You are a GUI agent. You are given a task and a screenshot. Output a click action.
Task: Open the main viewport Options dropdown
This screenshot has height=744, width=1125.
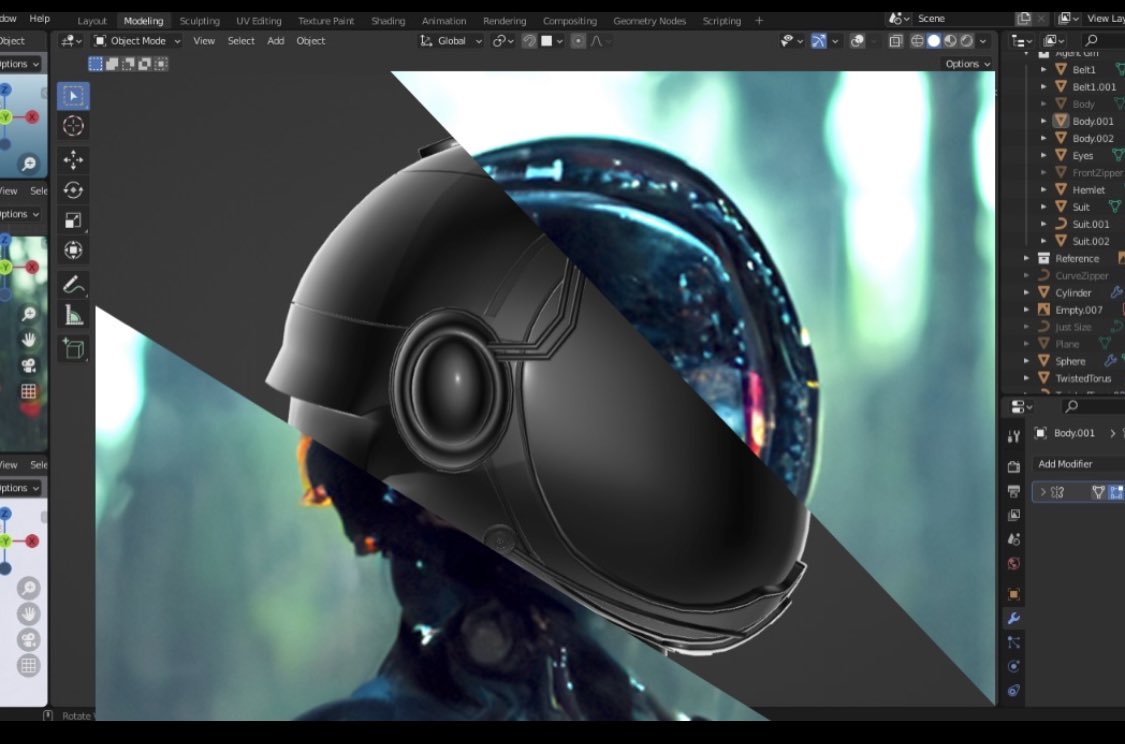click(968, 64)
